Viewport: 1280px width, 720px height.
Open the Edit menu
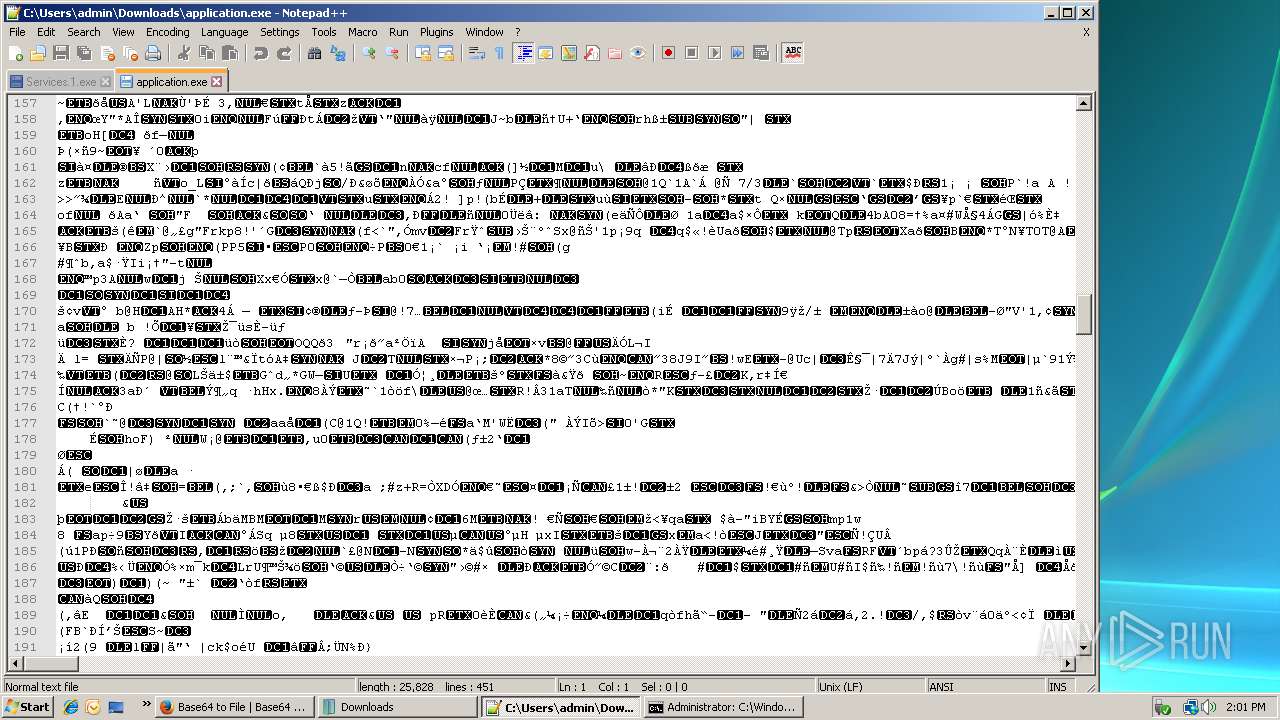(x=46, y=32)
